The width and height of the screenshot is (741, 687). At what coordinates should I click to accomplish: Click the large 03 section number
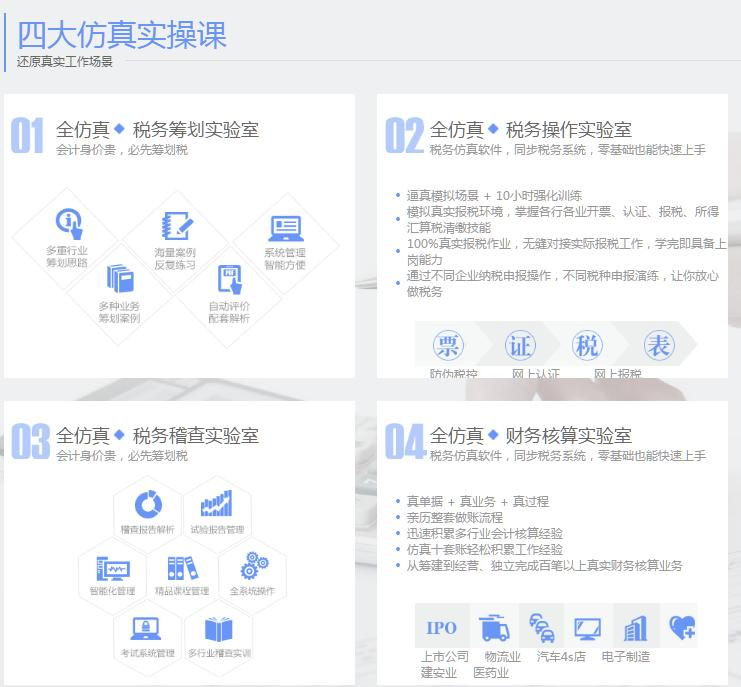point(30,441)
